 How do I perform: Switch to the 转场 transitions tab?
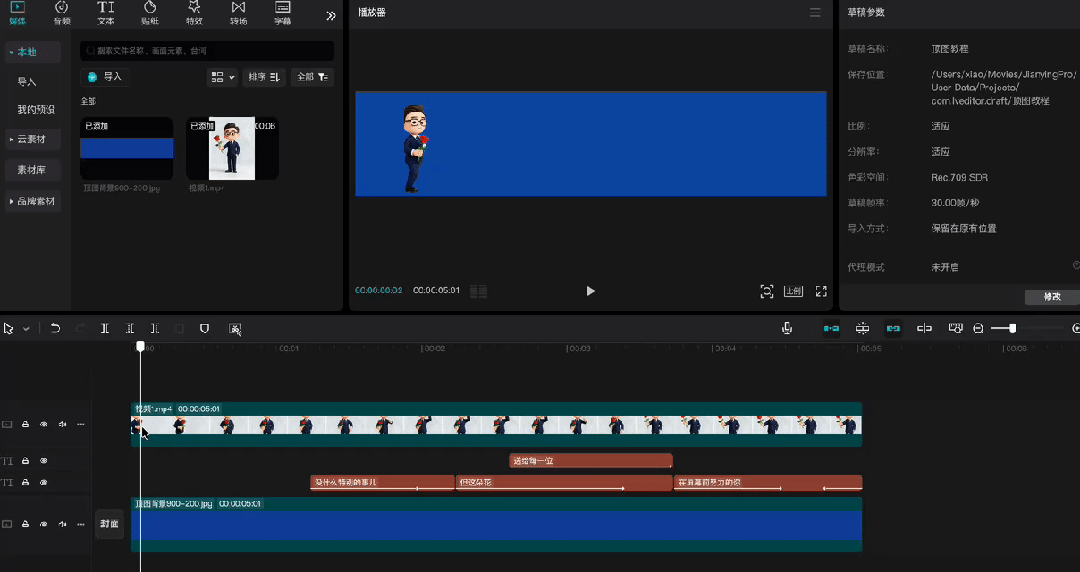(x=238, y=12)
